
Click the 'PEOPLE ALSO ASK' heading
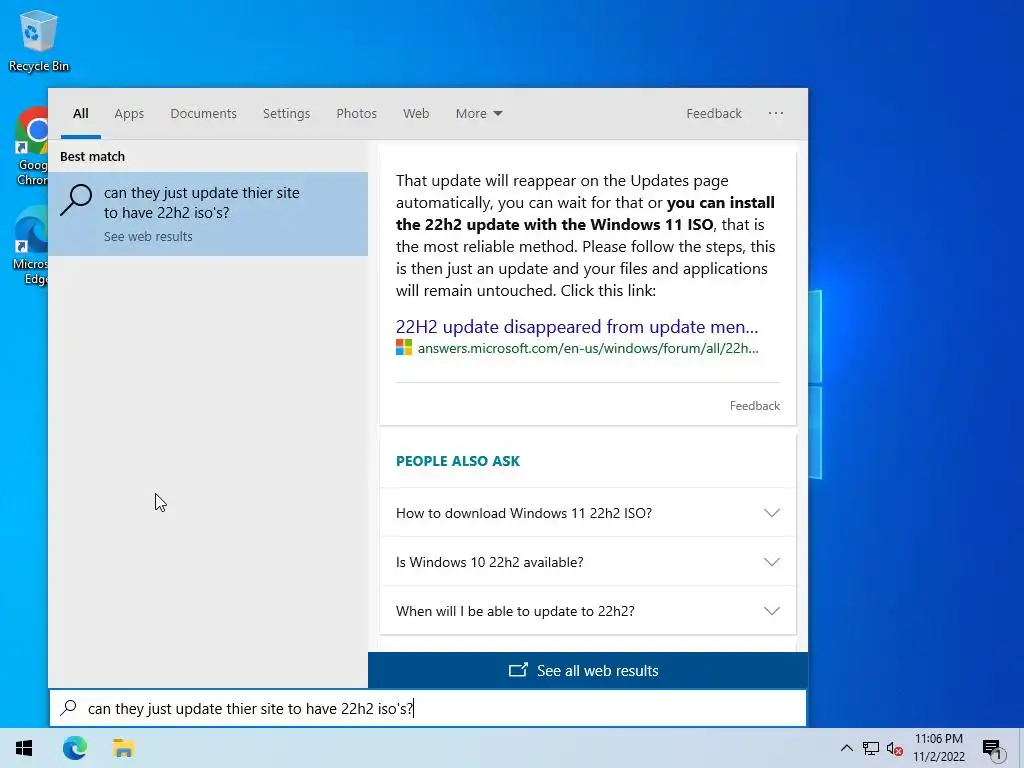(x=458, y=461)
